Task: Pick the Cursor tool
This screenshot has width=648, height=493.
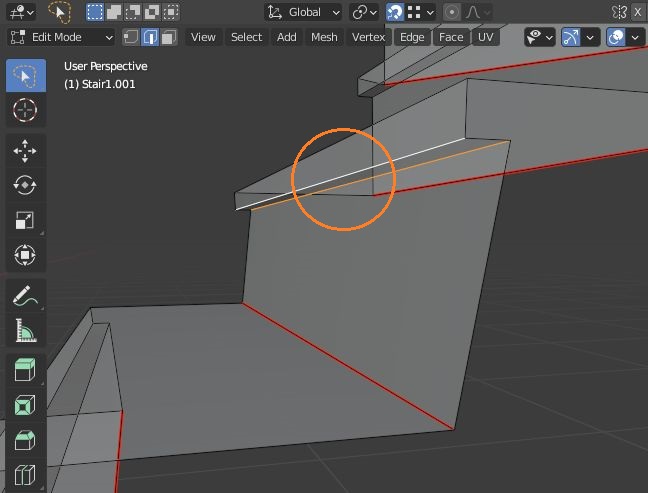Action: [x=25, y=110]
